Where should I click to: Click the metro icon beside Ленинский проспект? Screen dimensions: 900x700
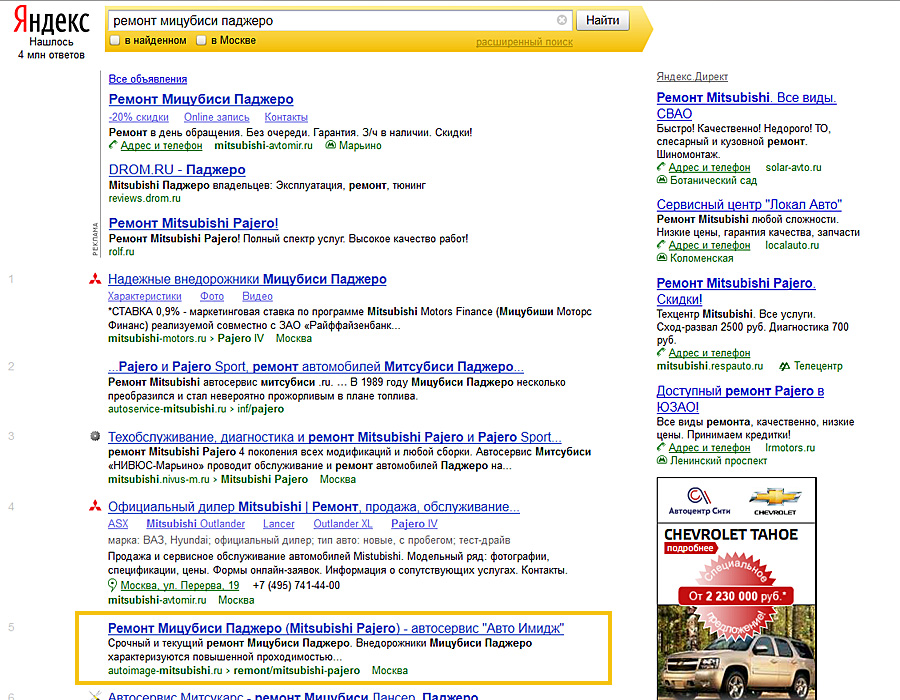662,460
